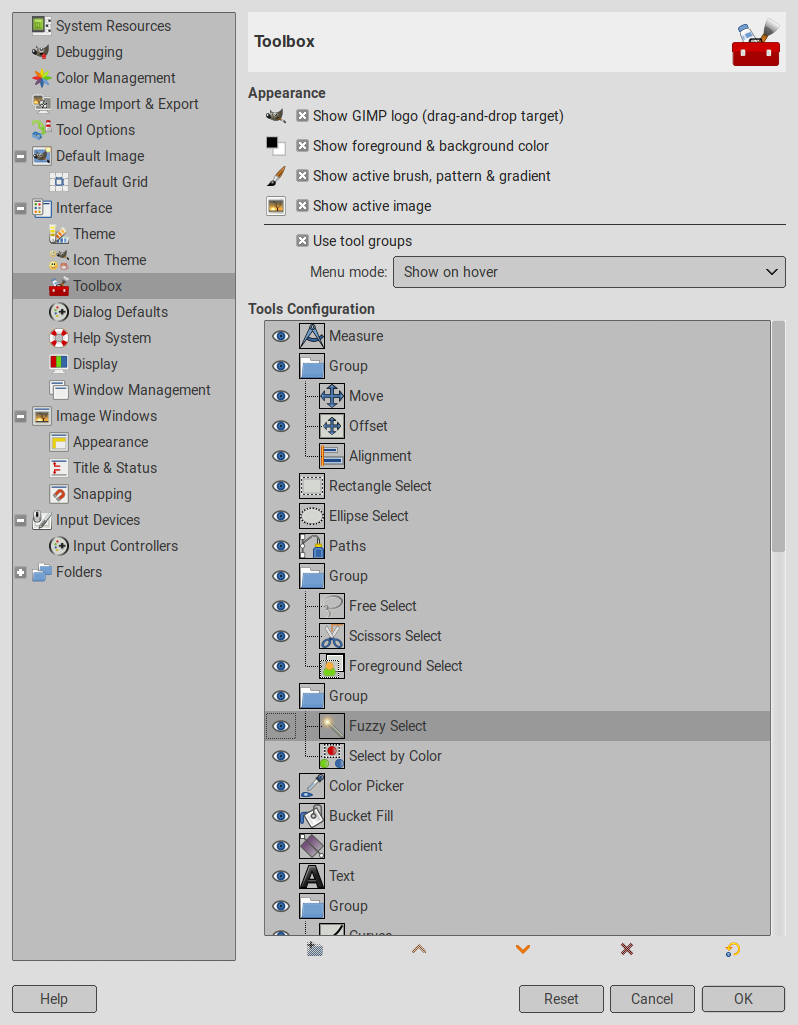This screenshot has height=1025, width=798.
Task: Toggle visibility eye for Fuzzy Select
Action: click(281, 726)
